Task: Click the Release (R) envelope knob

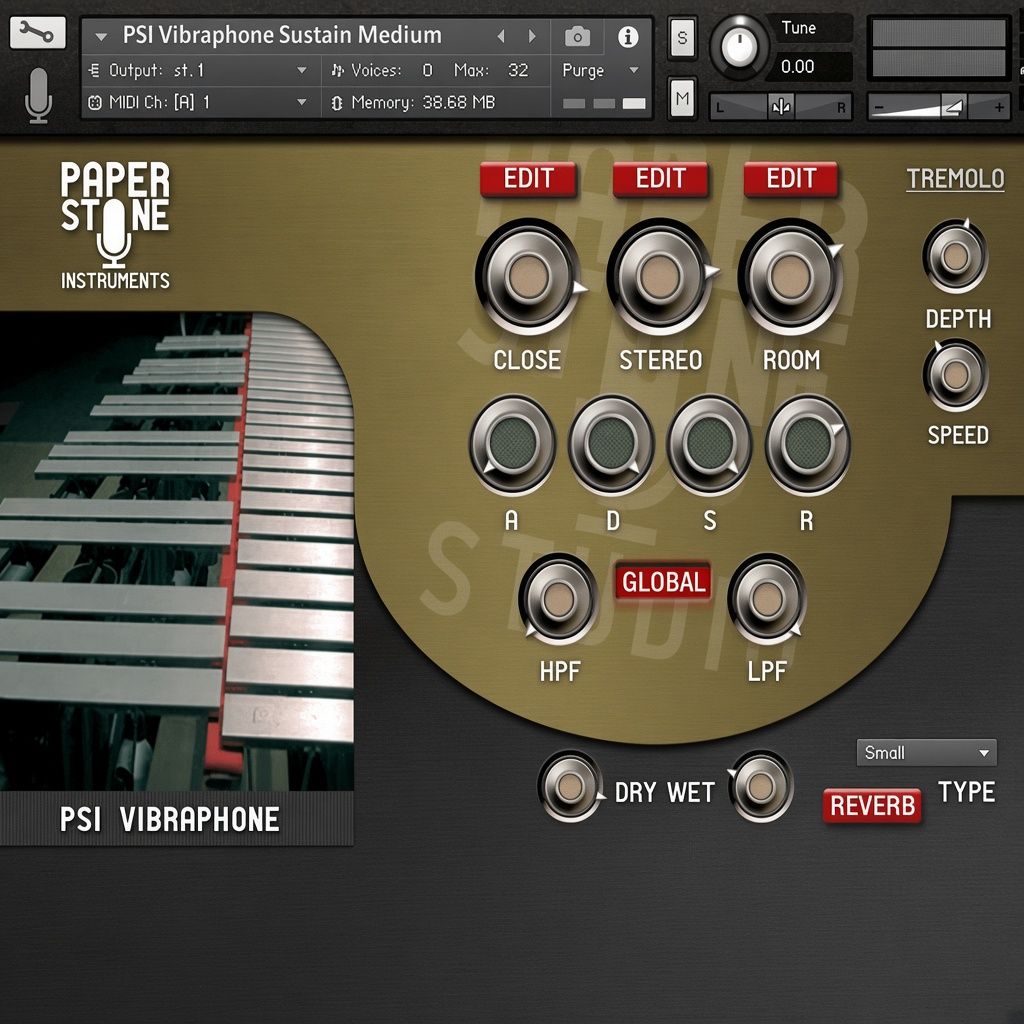Action: pyautogui.click(x=808, y=444)
